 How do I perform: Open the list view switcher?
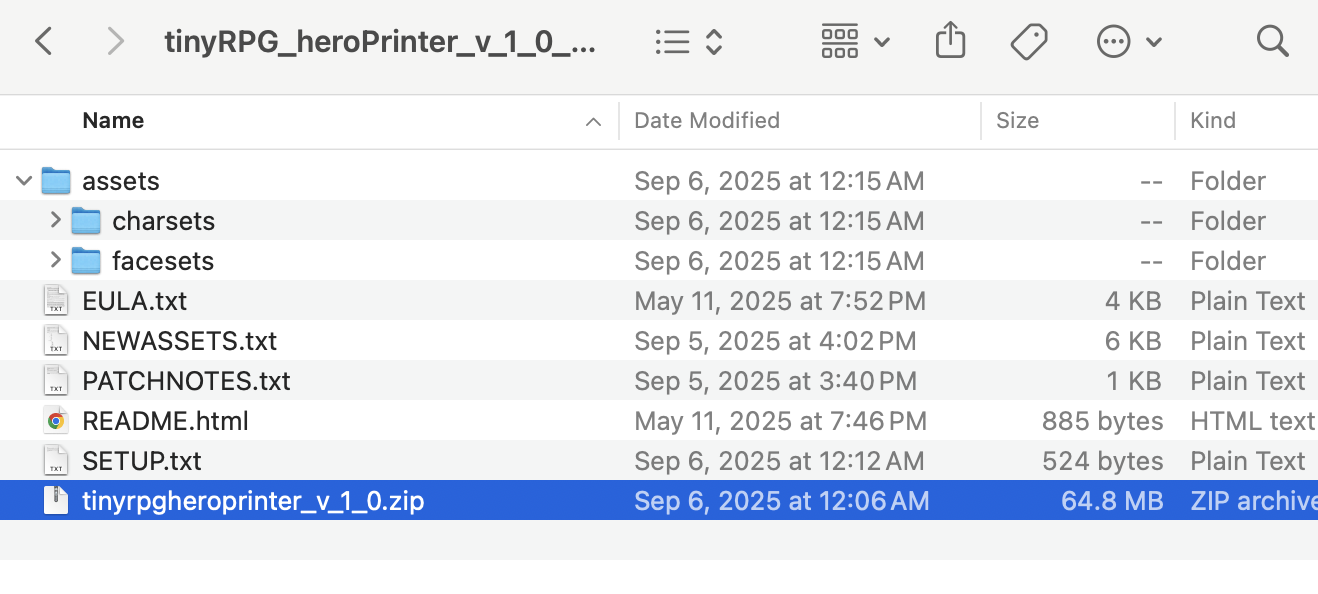[x=689, y=41]
